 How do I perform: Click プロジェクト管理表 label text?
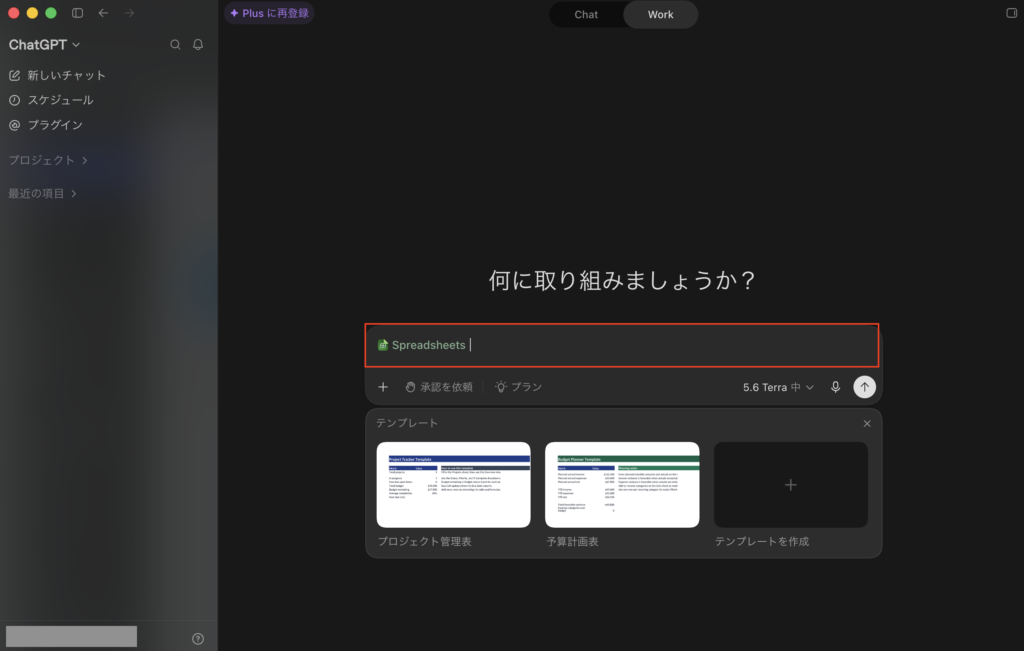click(x=424, y=541)
